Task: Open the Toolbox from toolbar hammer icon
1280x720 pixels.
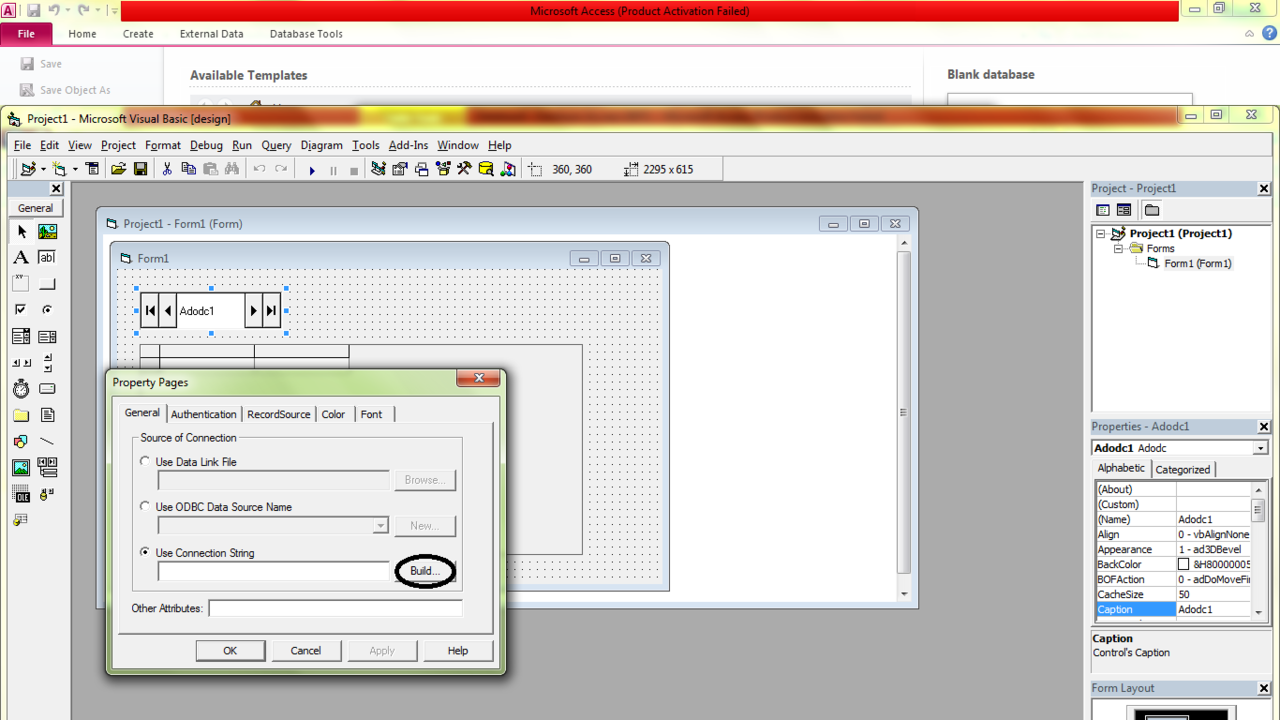Action: 464,169
